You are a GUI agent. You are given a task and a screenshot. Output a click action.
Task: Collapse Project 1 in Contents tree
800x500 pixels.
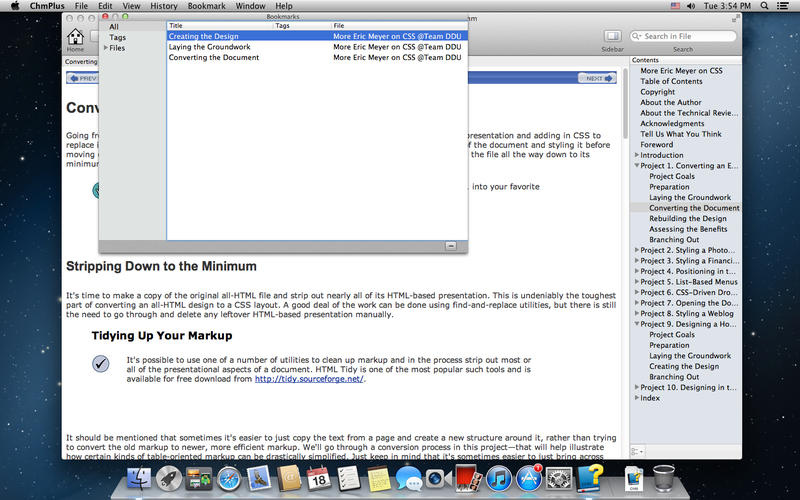[637, 166]
